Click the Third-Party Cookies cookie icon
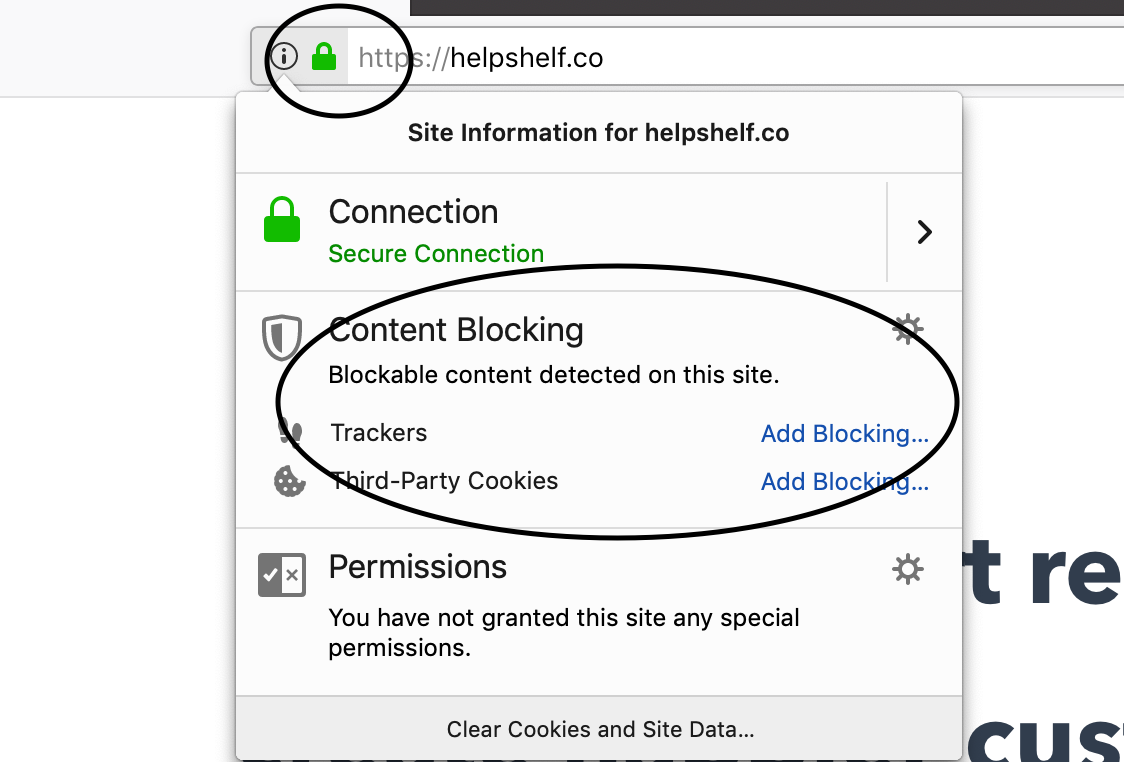Image resolution: width=1124 pixels, height=762 pixels. [x=290, y=481]
